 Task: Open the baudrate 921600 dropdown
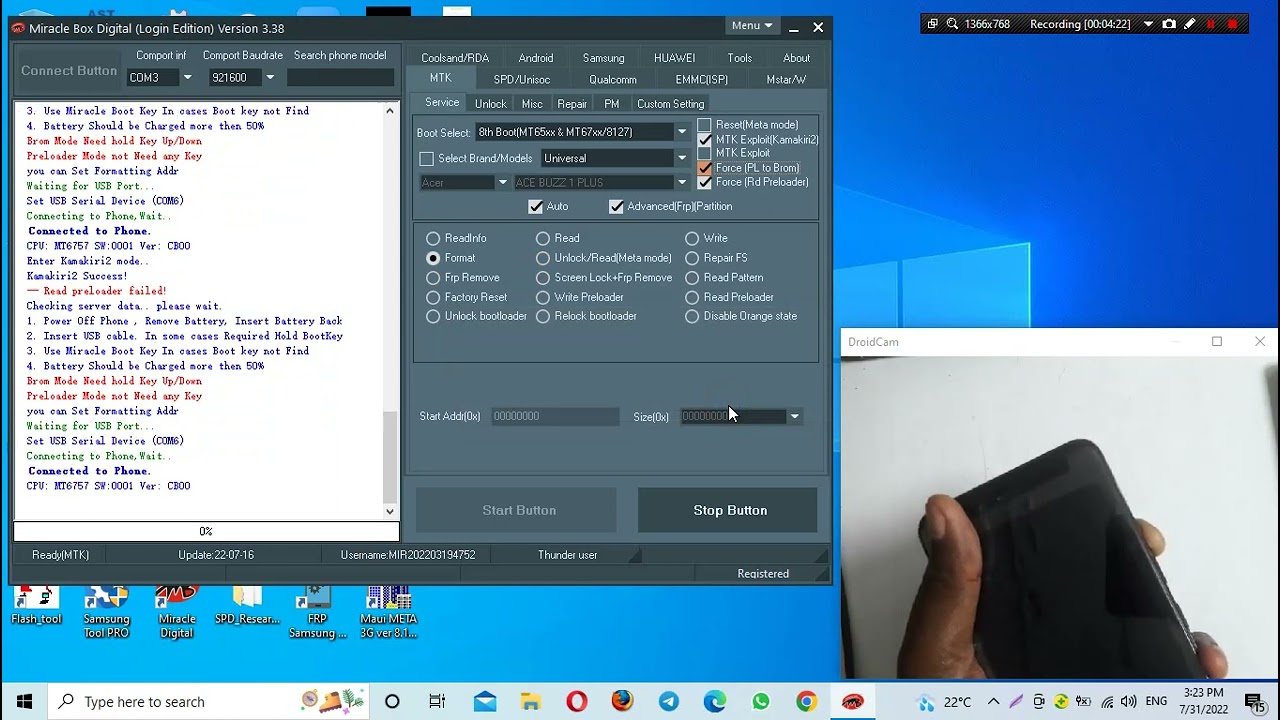[x=269, y=77]
